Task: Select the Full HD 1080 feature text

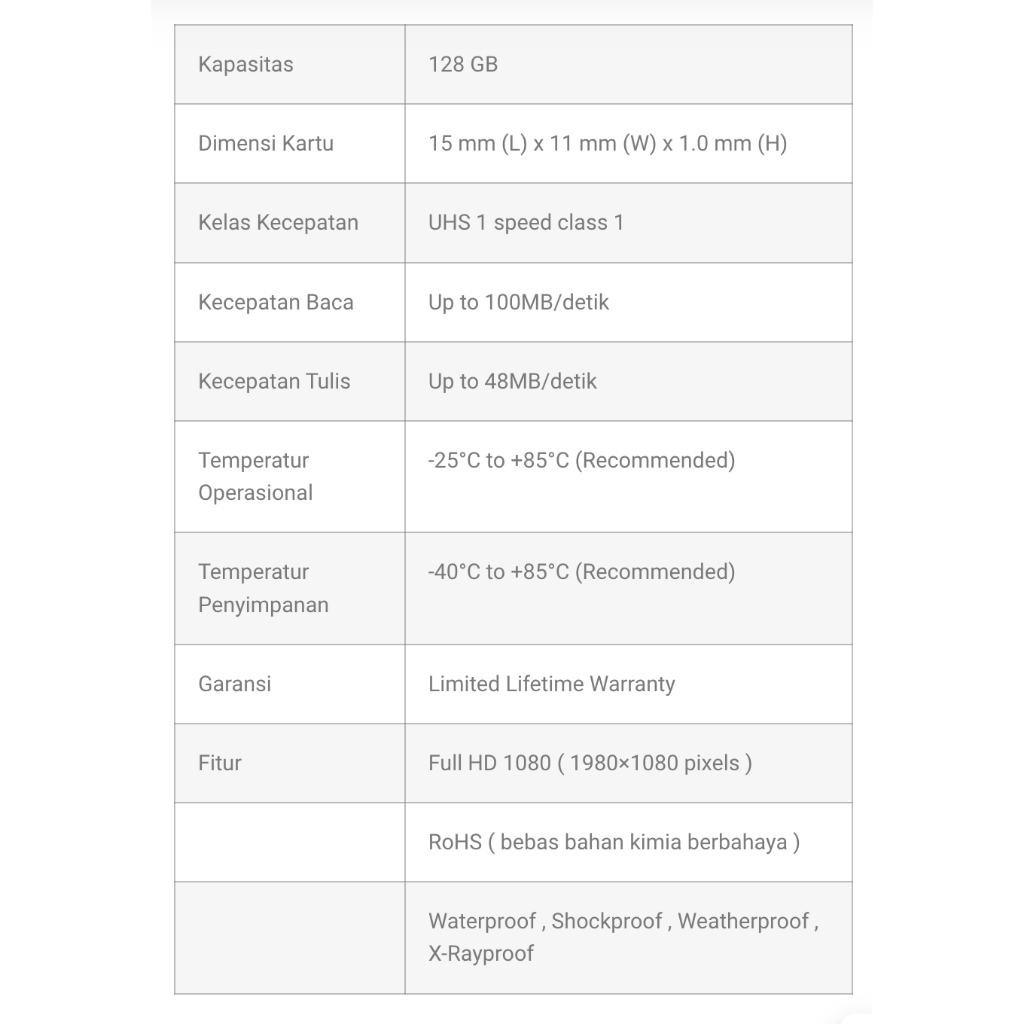Action: pos(590,764)
